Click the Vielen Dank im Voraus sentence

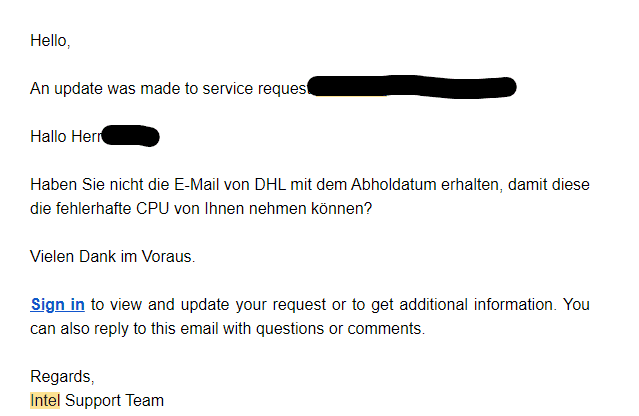[112, 257]
